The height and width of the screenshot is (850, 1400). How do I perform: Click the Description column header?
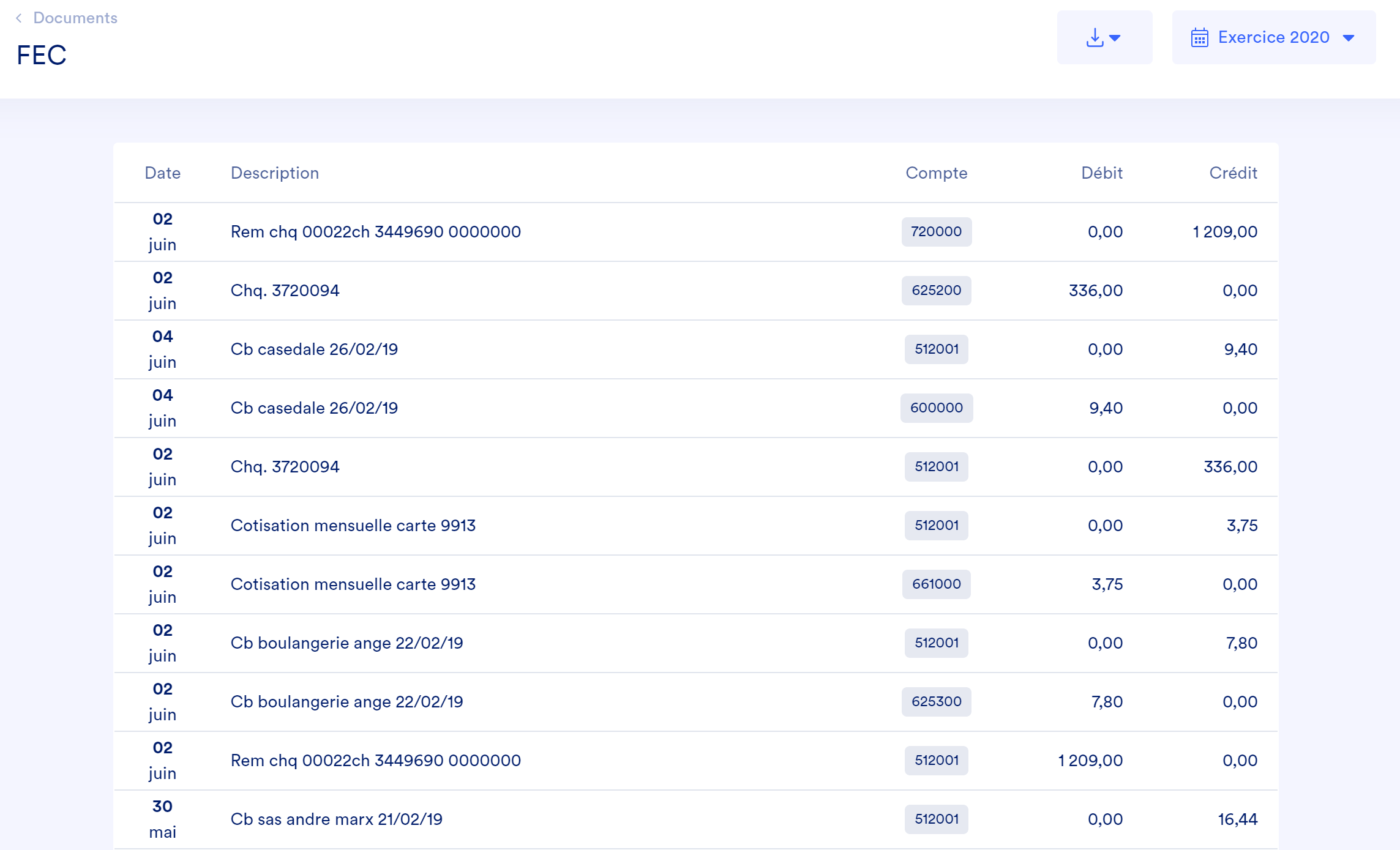(274, 173)
